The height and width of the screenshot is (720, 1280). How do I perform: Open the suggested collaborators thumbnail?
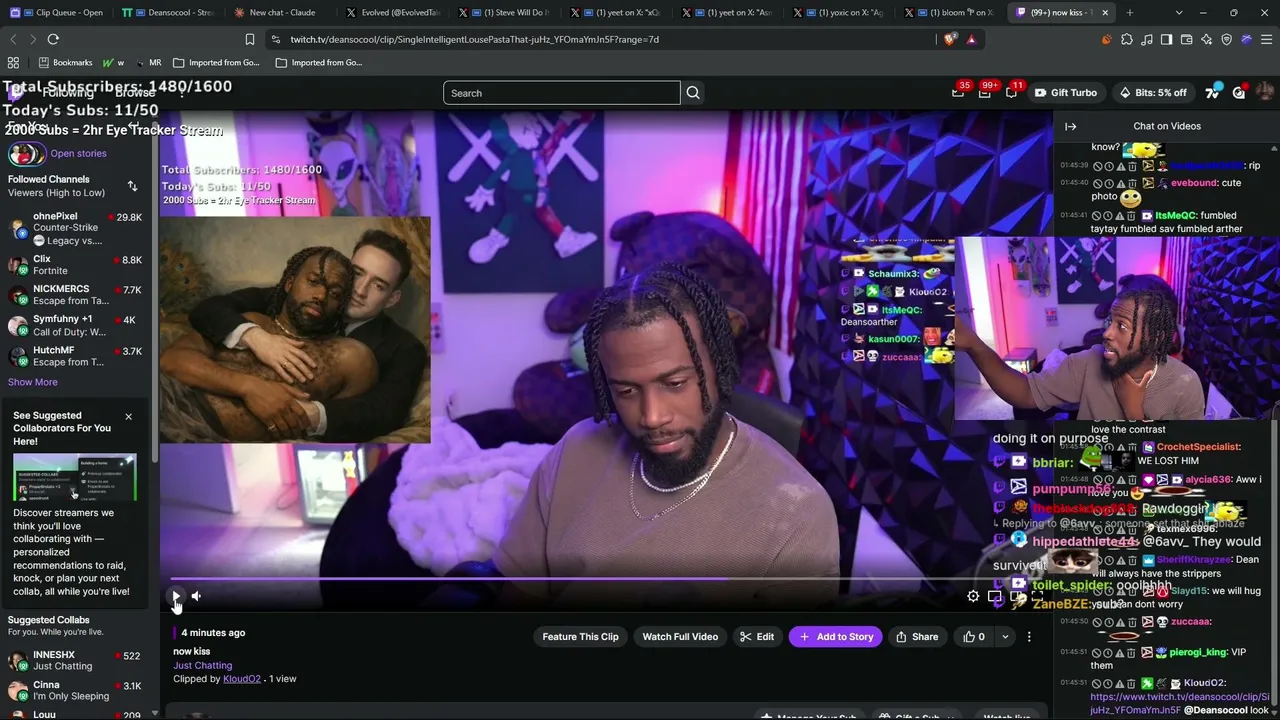pyautogui.click(x=75, y=478)
